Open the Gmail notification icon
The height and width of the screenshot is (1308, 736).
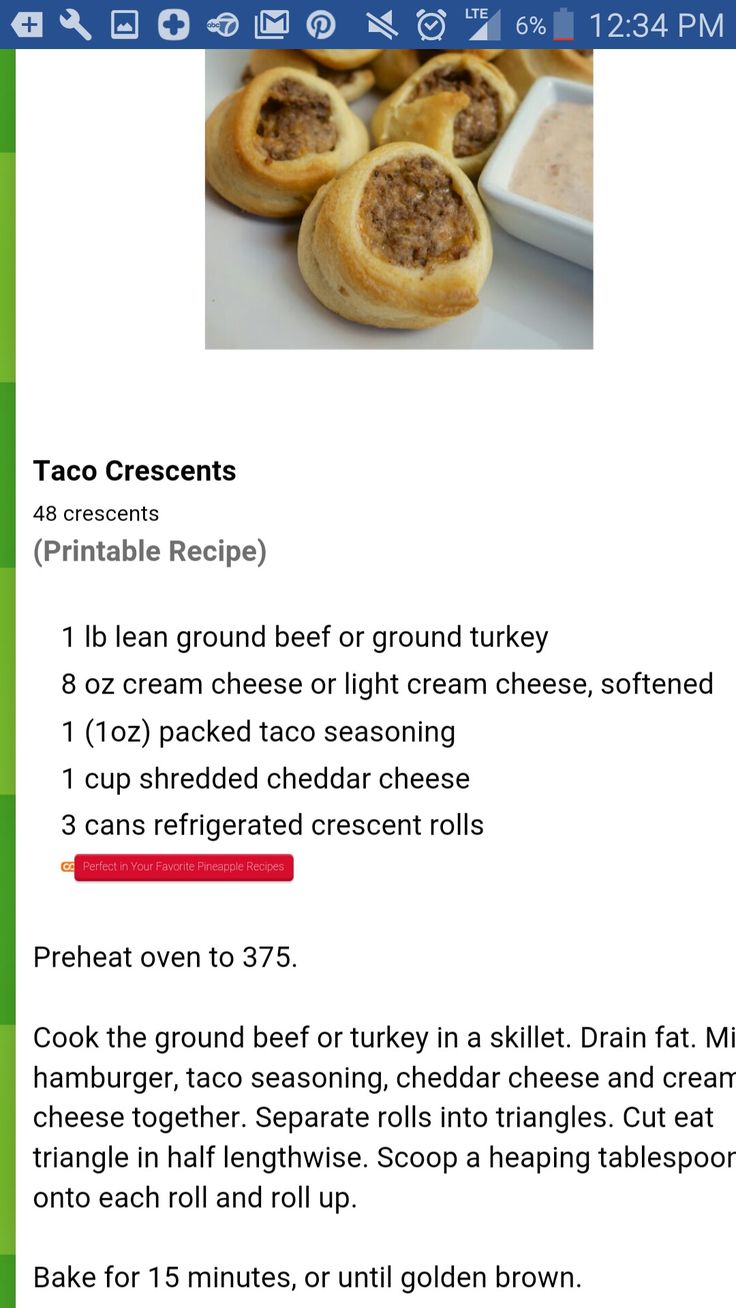[271, 24]
